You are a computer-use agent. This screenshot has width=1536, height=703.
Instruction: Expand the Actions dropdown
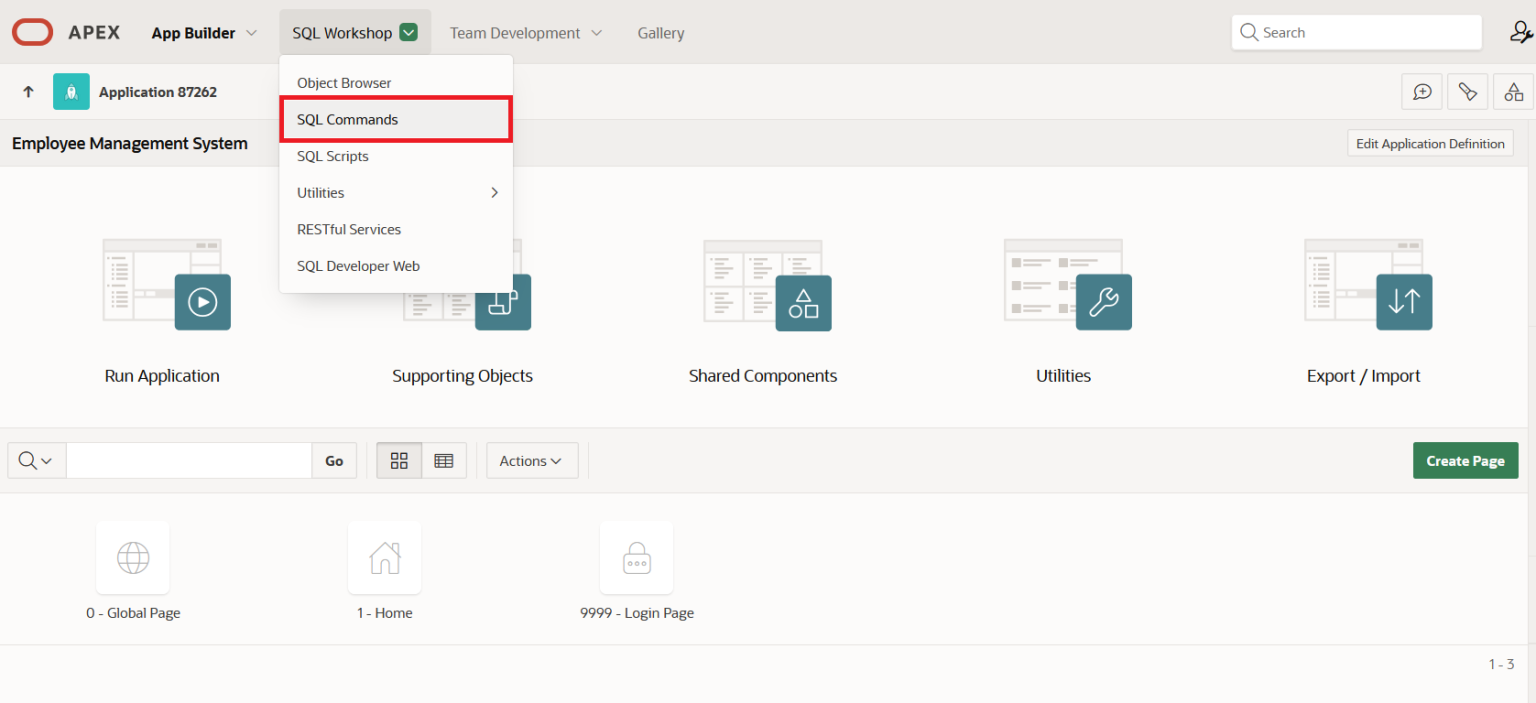tap(531, 460)
